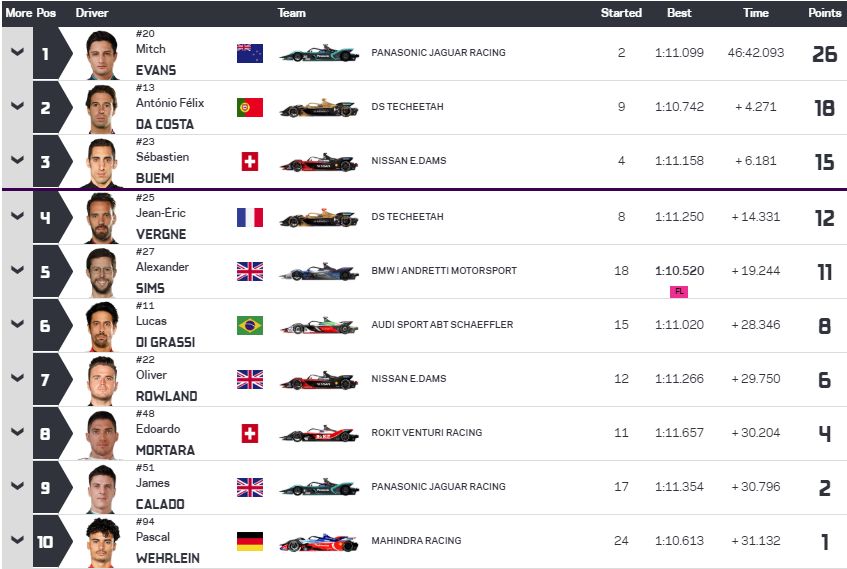Click Alexander Sims' driver portrait

click(x=102, y=272)
